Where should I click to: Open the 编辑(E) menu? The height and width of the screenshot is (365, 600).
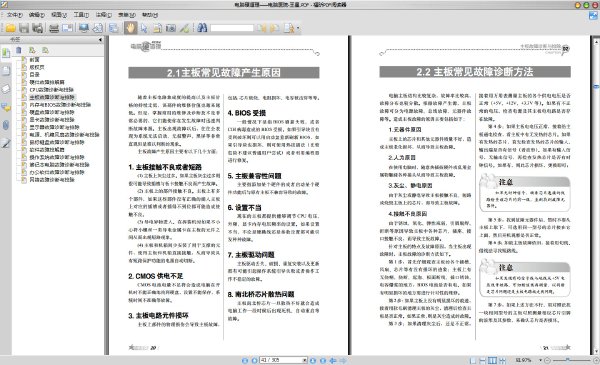point(37,15)
